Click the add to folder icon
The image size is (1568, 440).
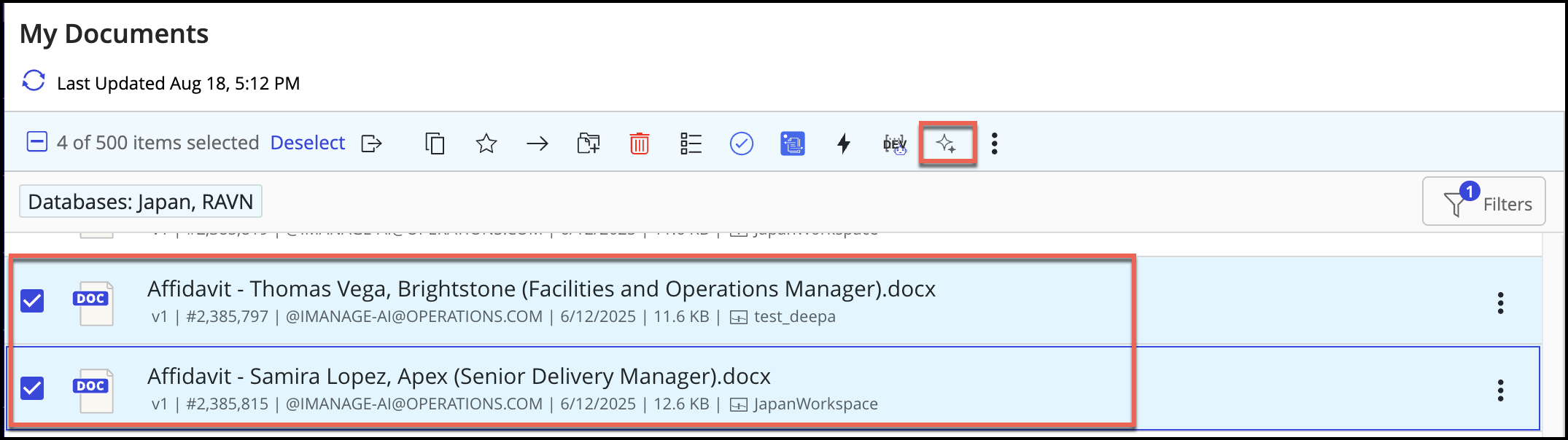[x=589, y=144]
